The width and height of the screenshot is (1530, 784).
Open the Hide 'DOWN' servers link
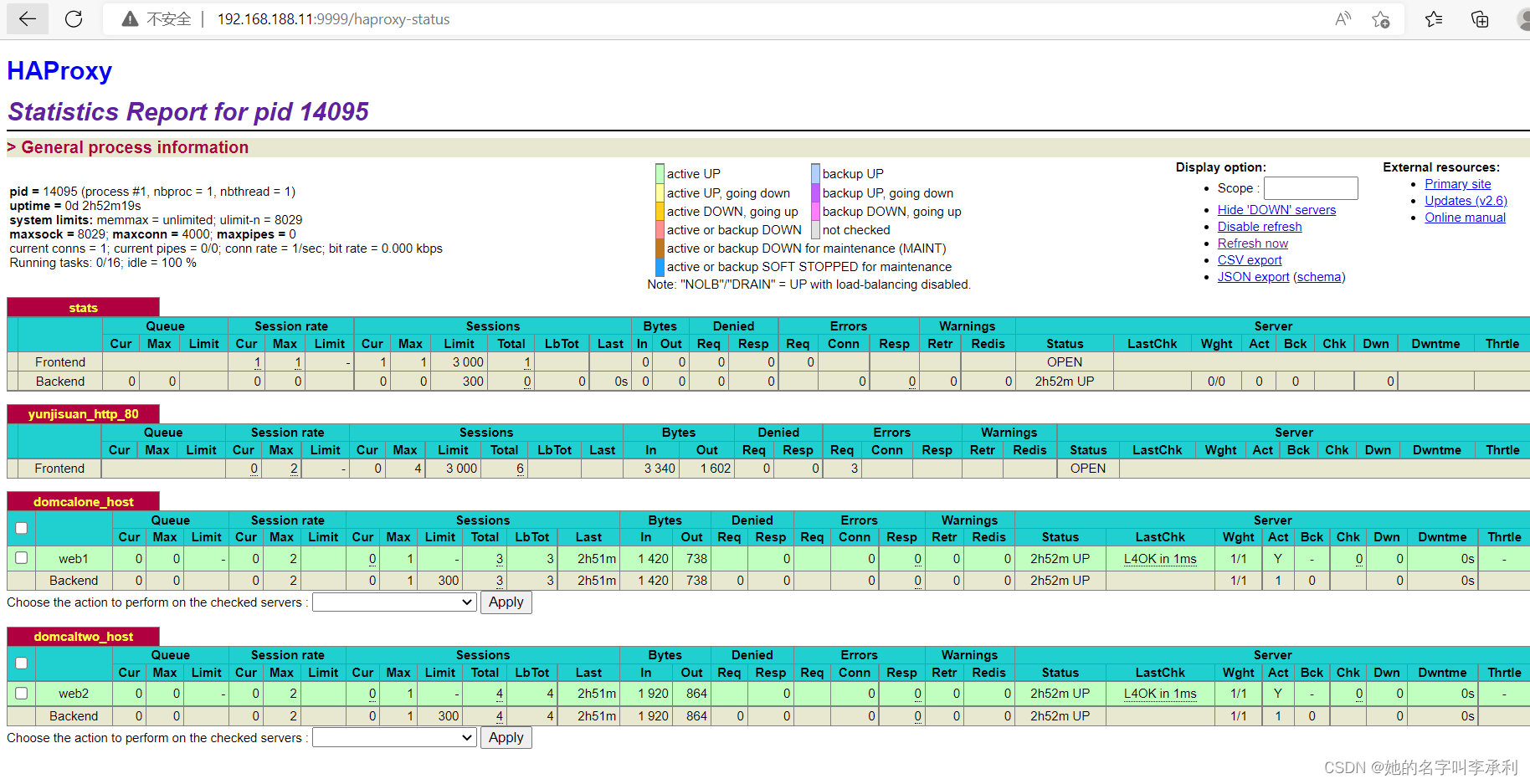point(1276,210)
